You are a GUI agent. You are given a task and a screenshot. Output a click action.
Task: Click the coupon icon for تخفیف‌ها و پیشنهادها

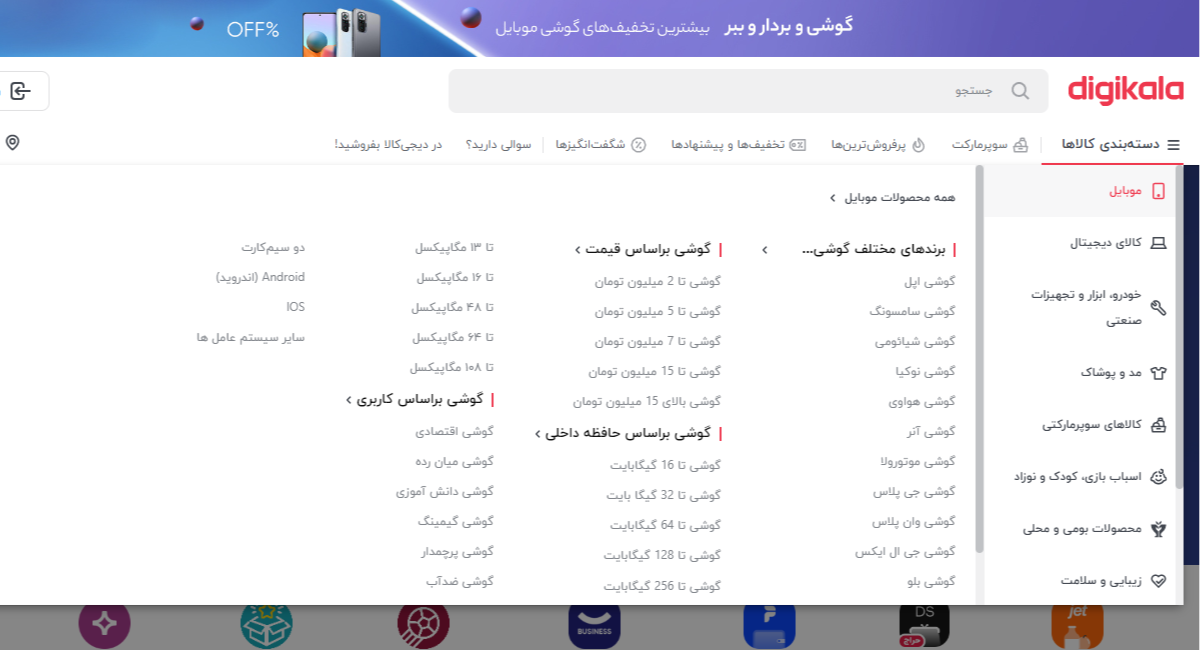click(x=797, y=145)
